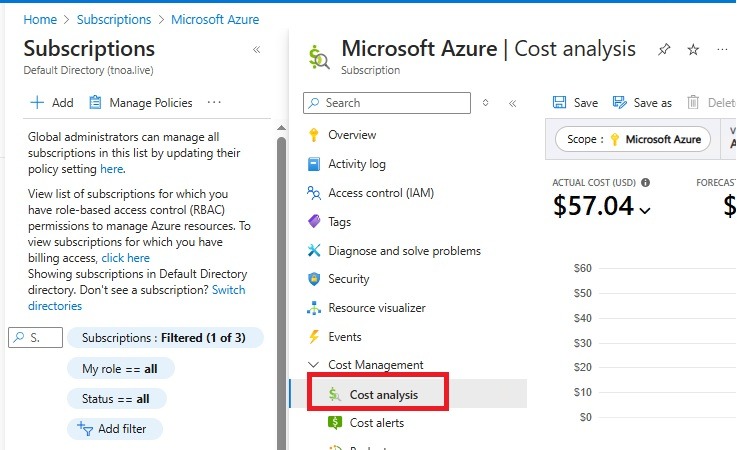Mark Cost analysis as favorite star

coord(693,49)
